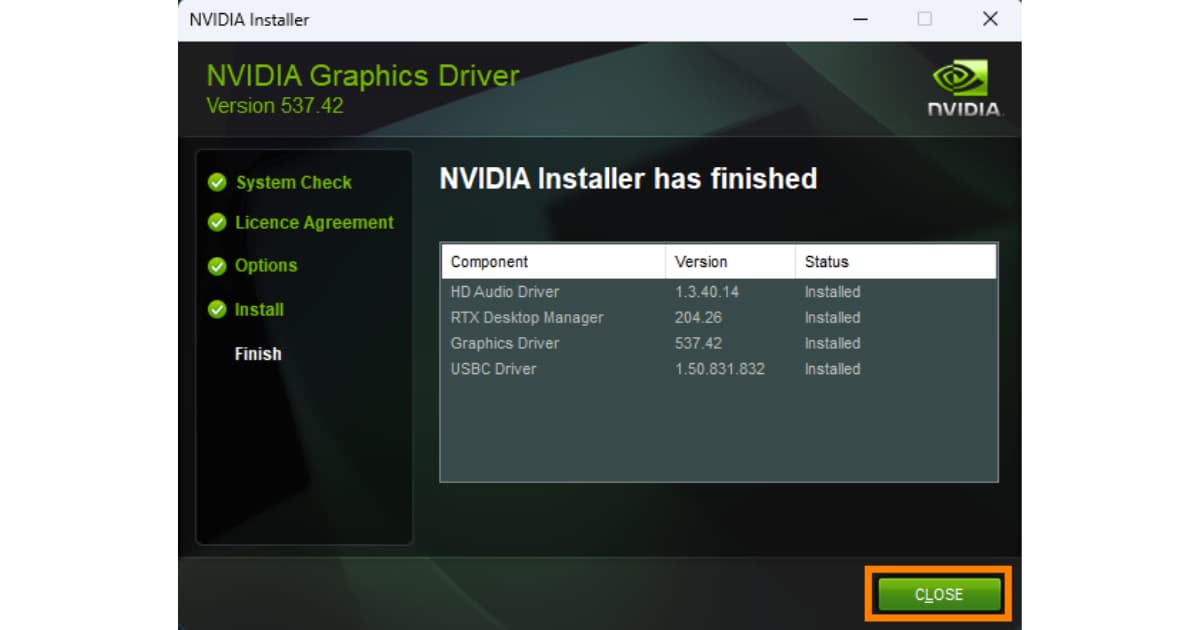
Task: Select the USBC Driver row
Action: (x=493, y=369)
